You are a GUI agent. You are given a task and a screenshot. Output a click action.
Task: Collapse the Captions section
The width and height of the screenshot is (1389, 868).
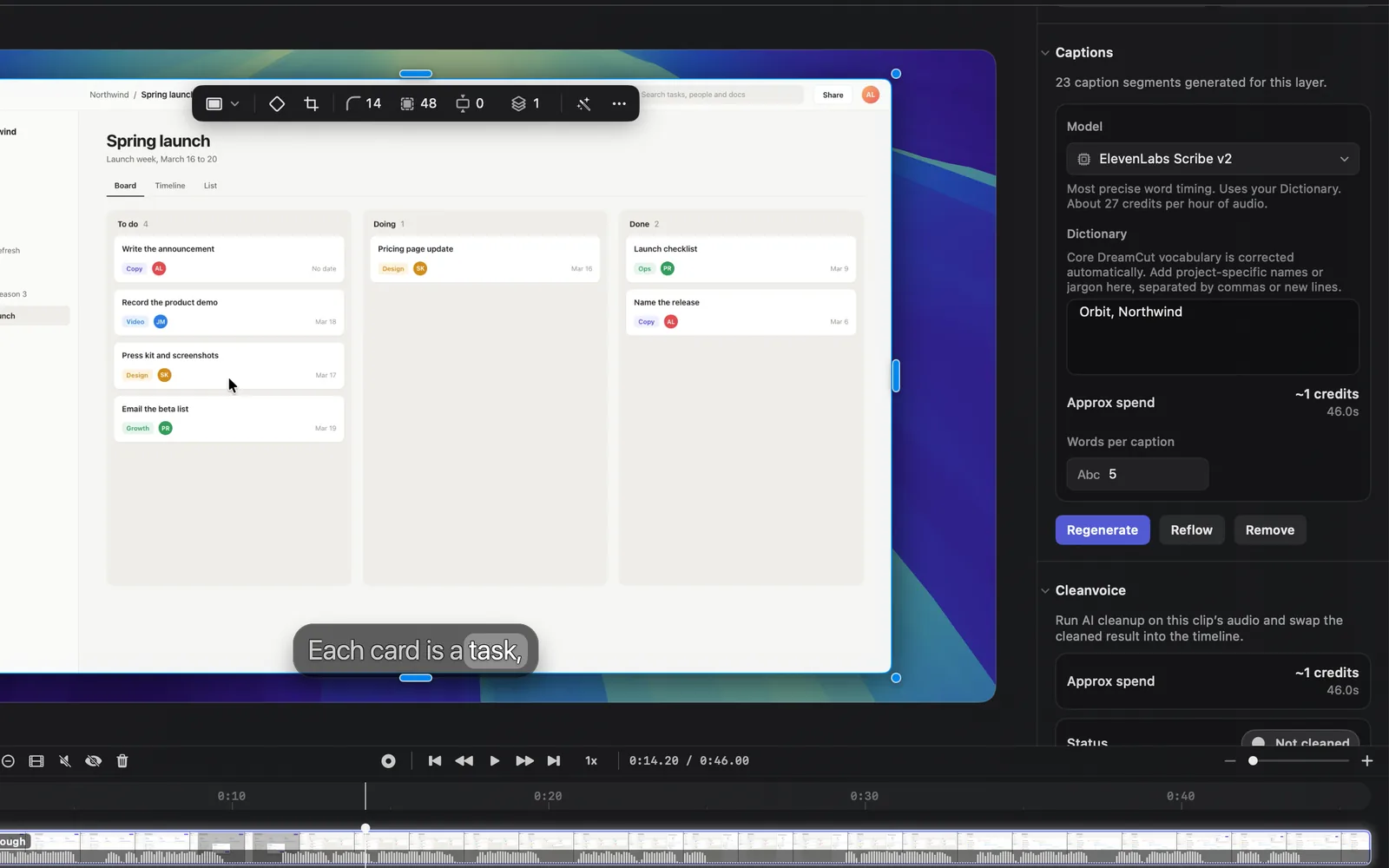[1045, 53]
